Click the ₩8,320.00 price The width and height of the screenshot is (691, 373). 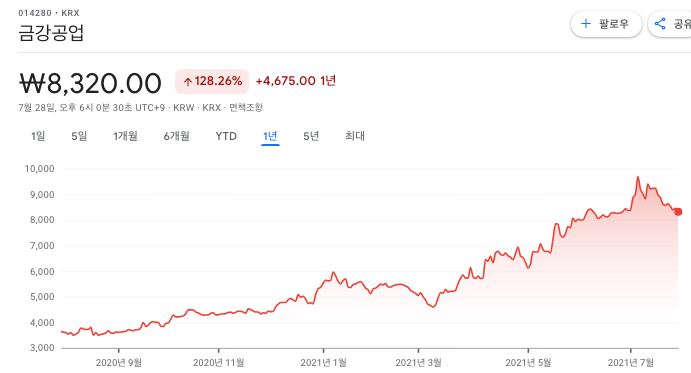click(90, 83)
